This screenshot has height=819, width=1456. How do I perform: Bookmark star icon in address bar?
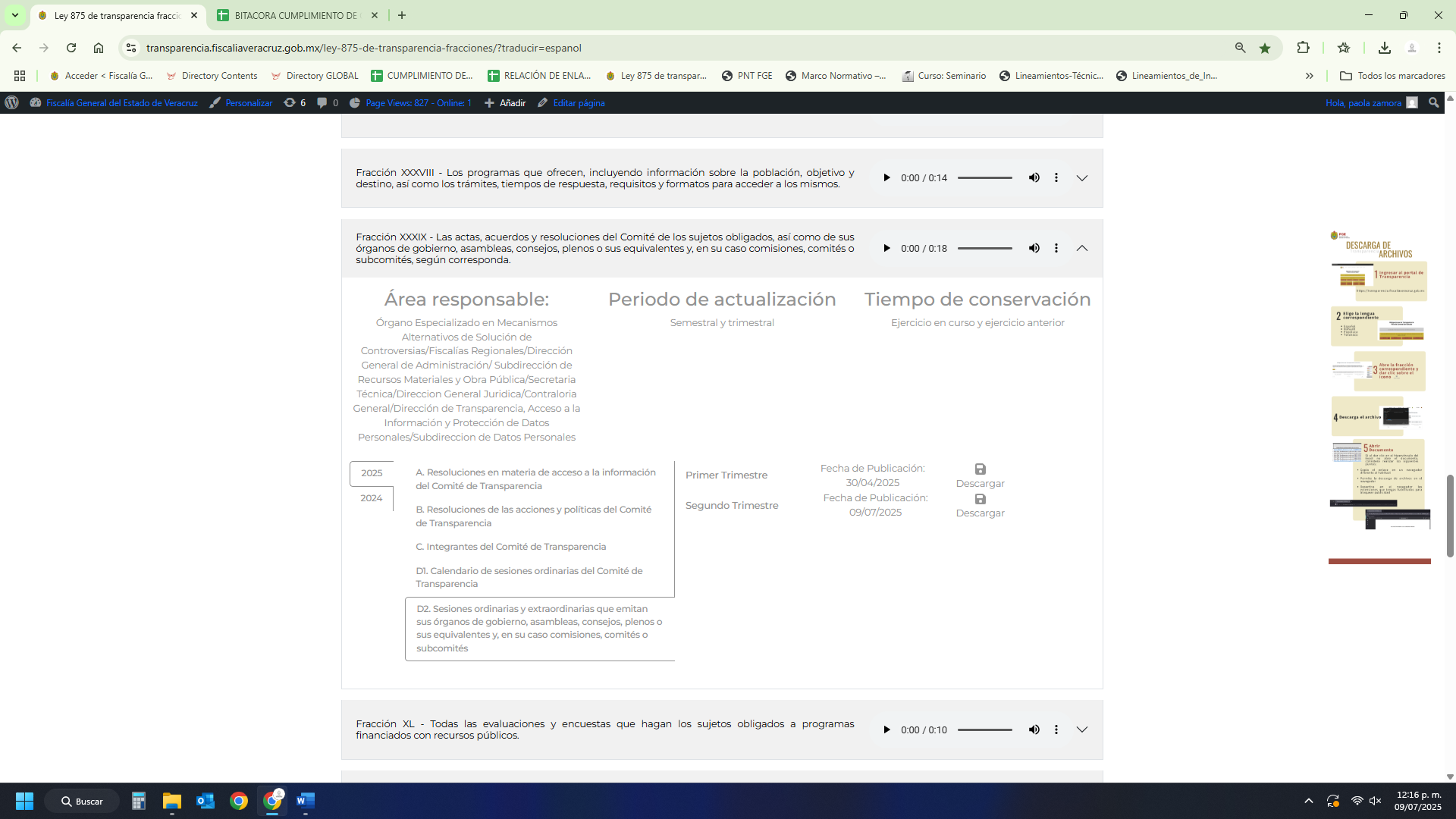(1265, 48)
